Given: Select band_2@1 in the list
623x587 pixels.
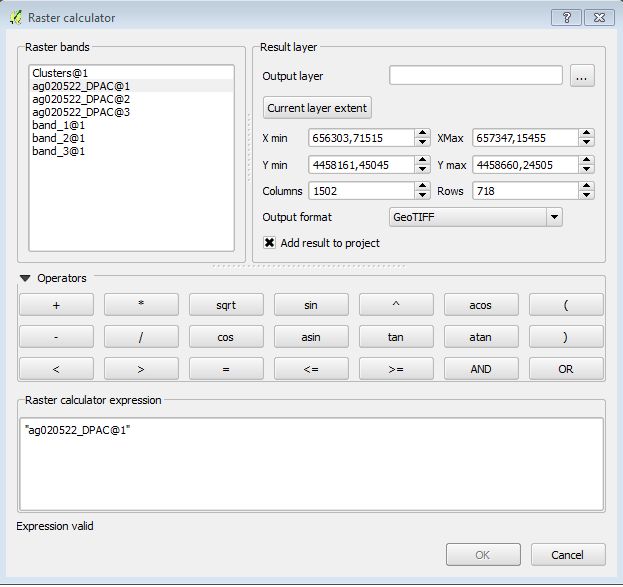Looking at the screenshot, I should (x=132, y=138).
